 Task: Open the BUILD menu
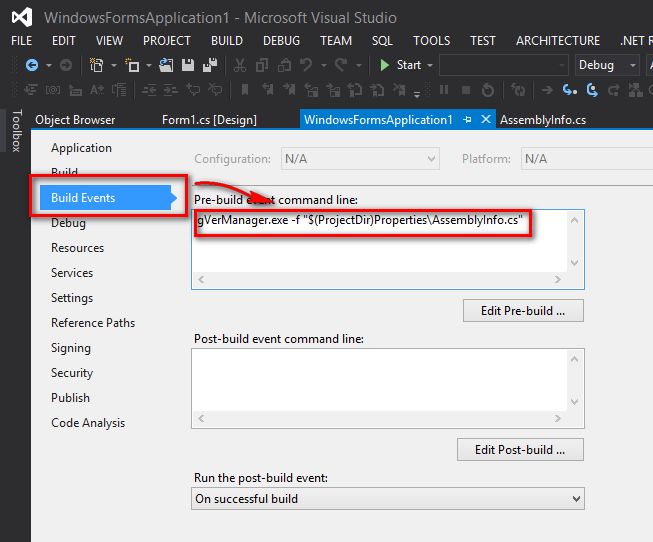click(227, 41)
